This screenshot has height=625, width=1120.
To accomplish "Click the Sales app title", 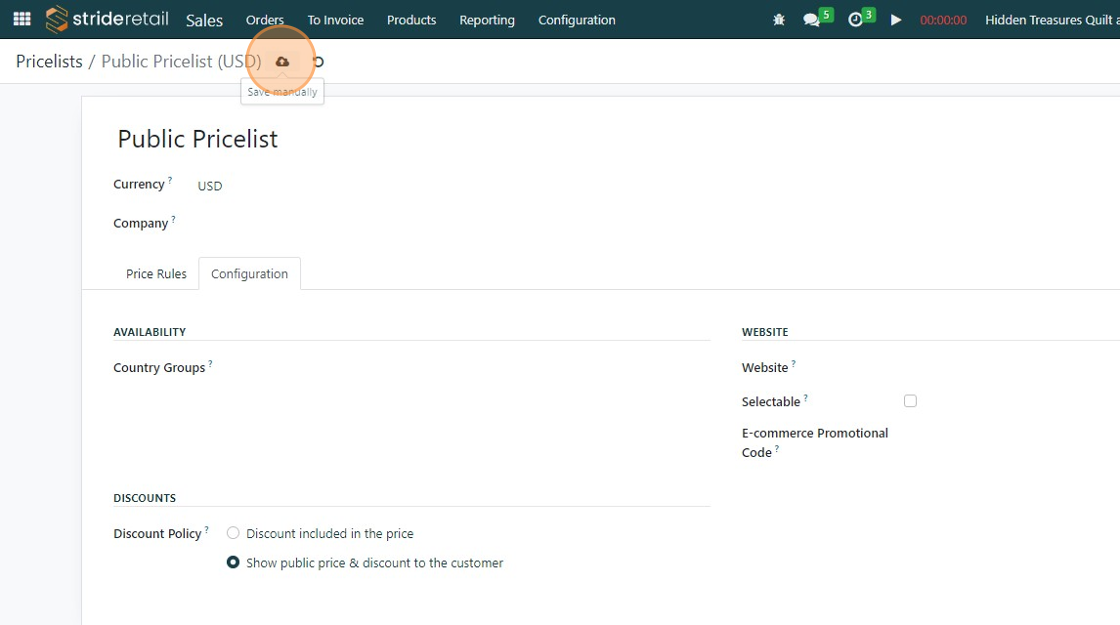I will click(204, 20).
